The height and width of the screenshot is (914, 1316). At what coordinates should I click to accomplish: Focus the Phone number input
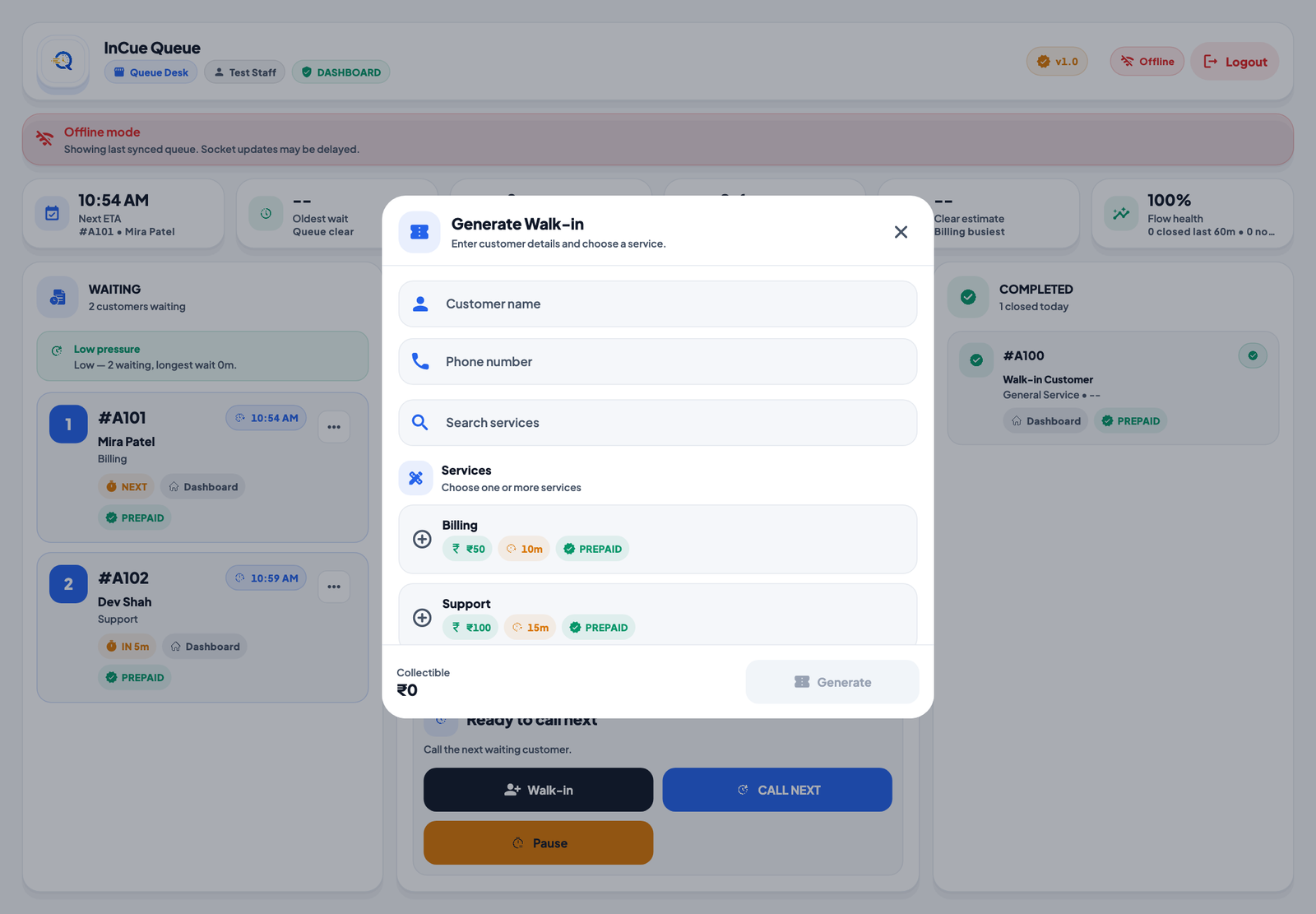[658, 361]
